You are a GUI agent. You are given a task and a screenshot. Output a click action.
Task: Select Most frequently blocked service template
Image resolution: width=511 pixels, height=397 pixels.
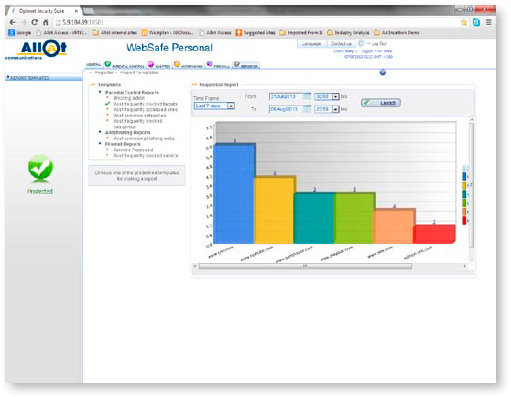coord(146,155)
